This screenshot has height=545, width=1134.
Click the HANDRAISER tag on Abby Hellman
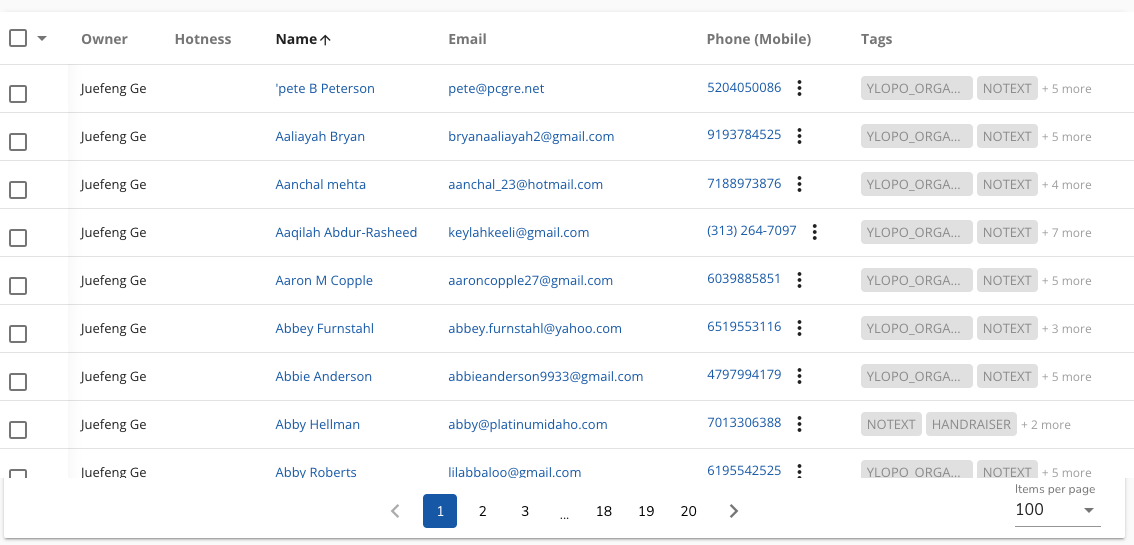pos(971,424)
